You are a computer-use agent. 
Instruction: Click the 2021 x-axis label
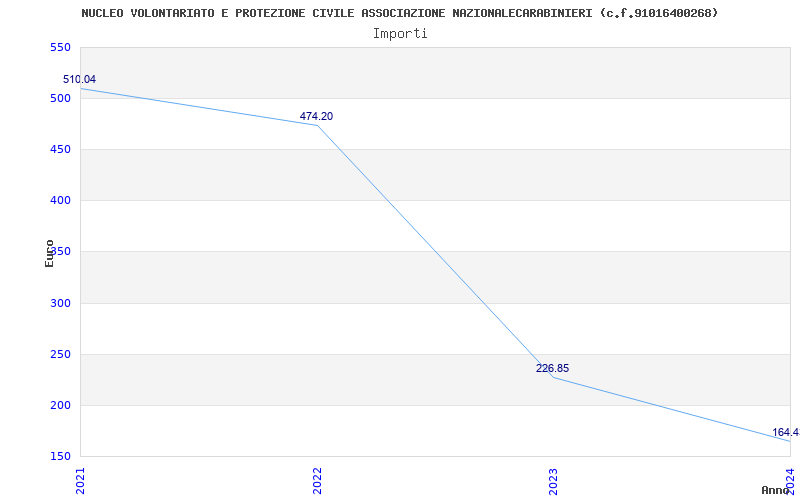coord(81,481)
